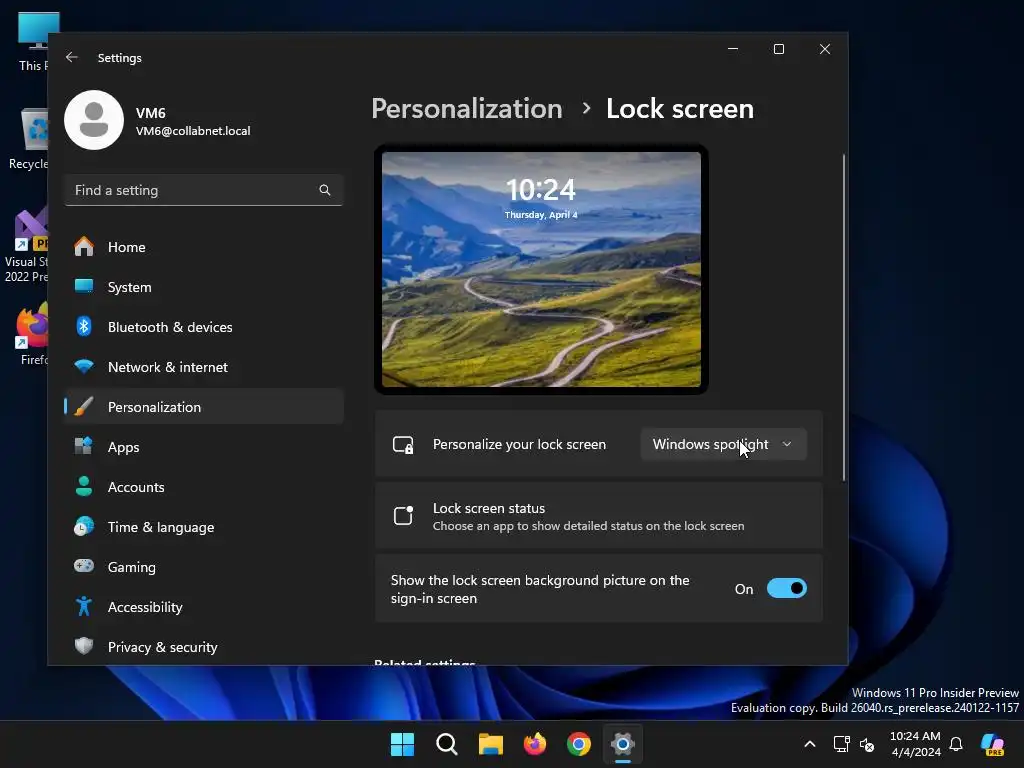Viewport: 1024px width, 768px height.
Task: Click the VM6 user name text
Action: 151,113
